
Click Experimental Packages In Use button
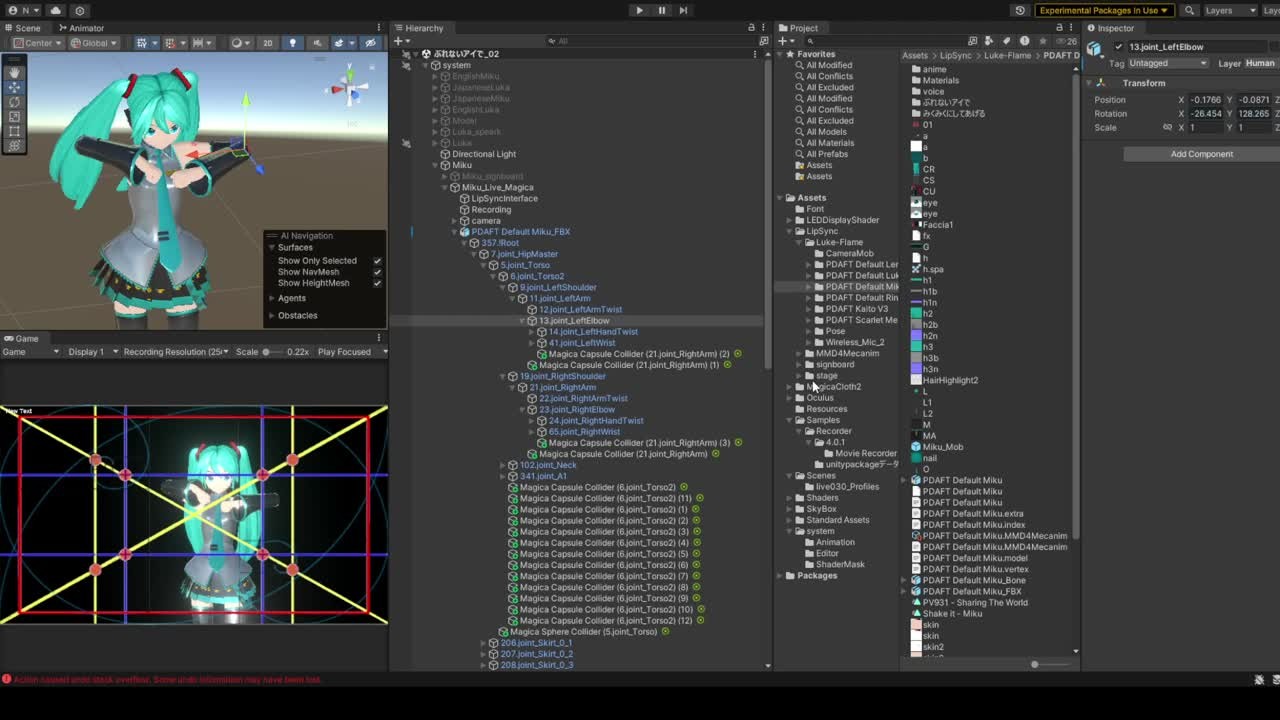(x=1103, y=10)
